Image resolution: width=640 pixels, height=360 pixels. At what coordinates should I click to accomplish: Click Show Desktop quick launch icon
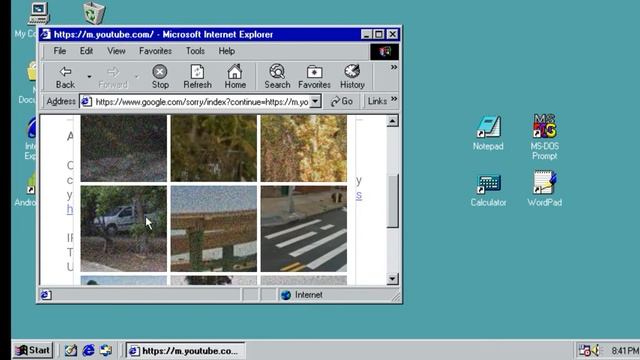pyautogui.click(x=71, y=350)
